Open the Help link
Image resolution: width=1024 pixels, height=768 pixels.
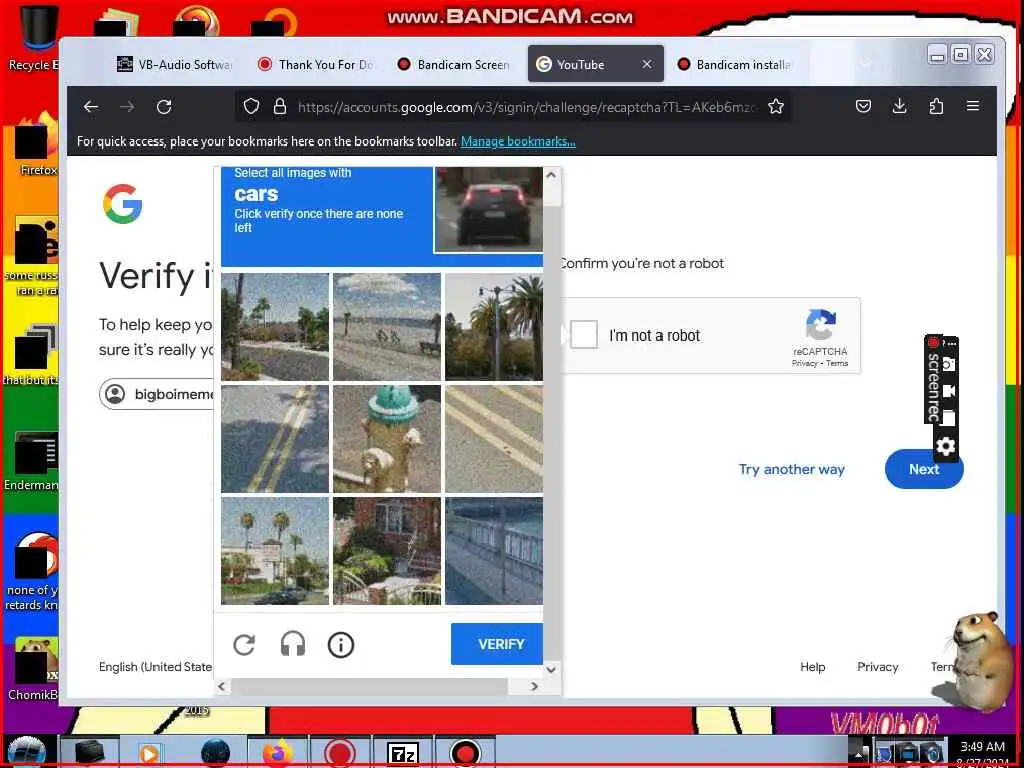812,667
